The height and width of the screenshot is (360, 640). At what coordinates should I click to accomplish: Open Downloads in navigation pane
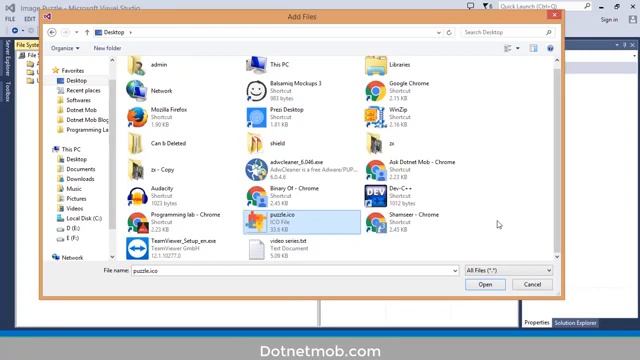80,179
